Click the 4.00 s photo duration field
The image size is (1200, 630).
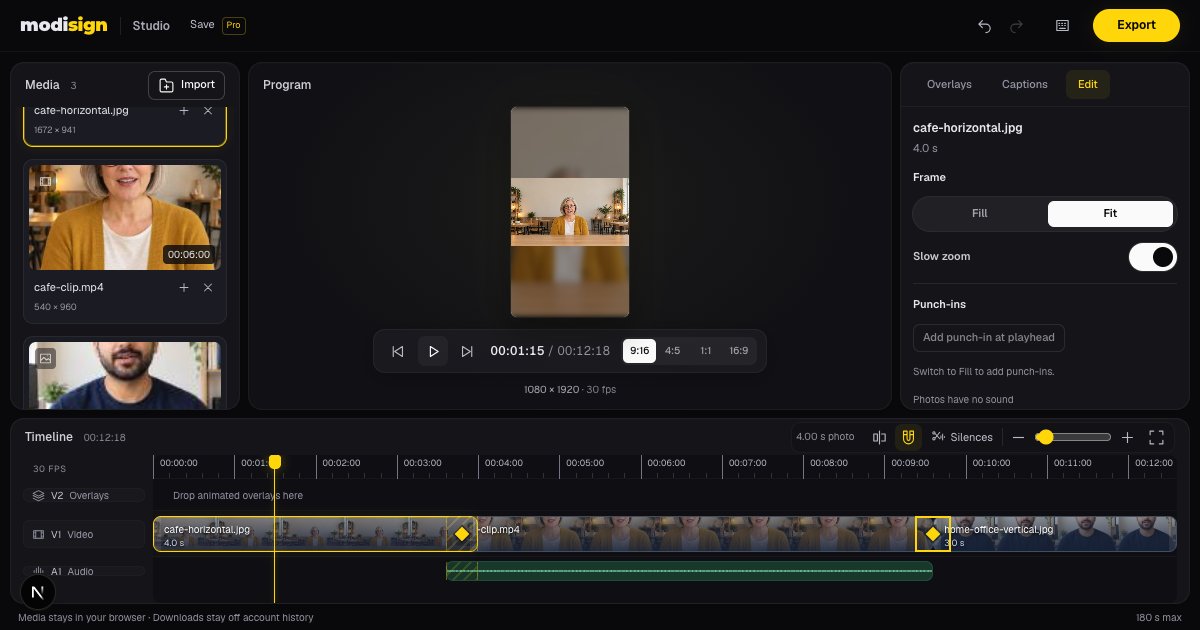tap(825, 437)
